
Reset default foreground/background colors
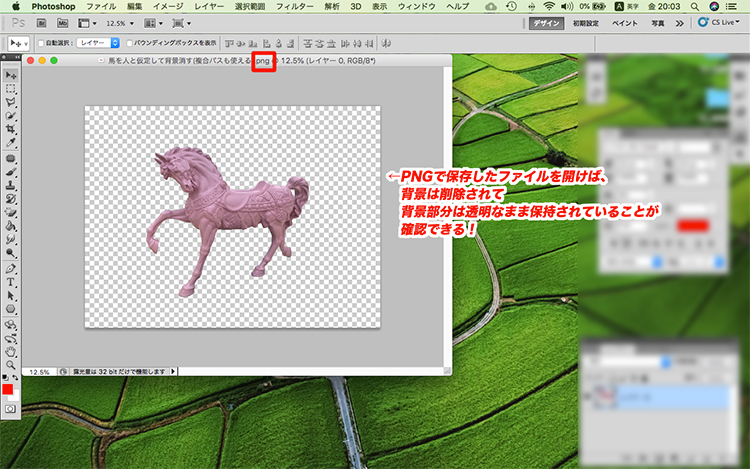pos(5,378)
